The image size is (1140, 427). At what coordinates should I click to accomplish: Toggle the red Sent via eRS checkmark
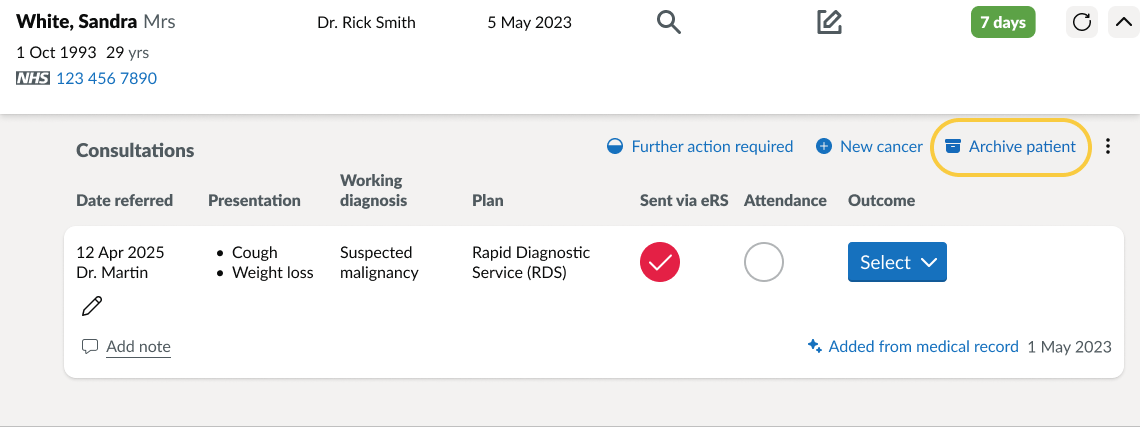pyautogui.click(x=660, y=262)
